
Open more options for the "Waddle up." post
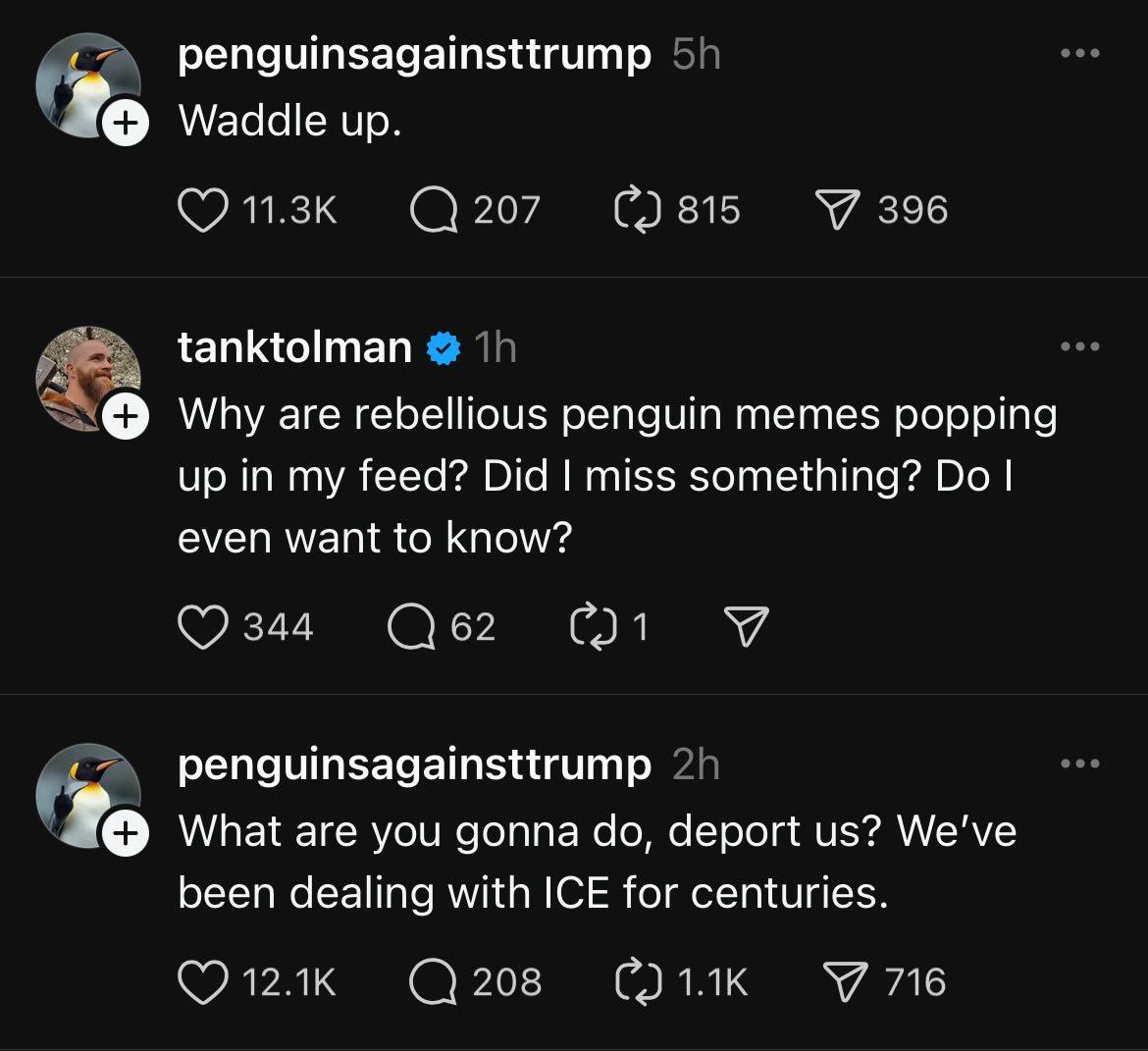click(x=1080, y=53)
